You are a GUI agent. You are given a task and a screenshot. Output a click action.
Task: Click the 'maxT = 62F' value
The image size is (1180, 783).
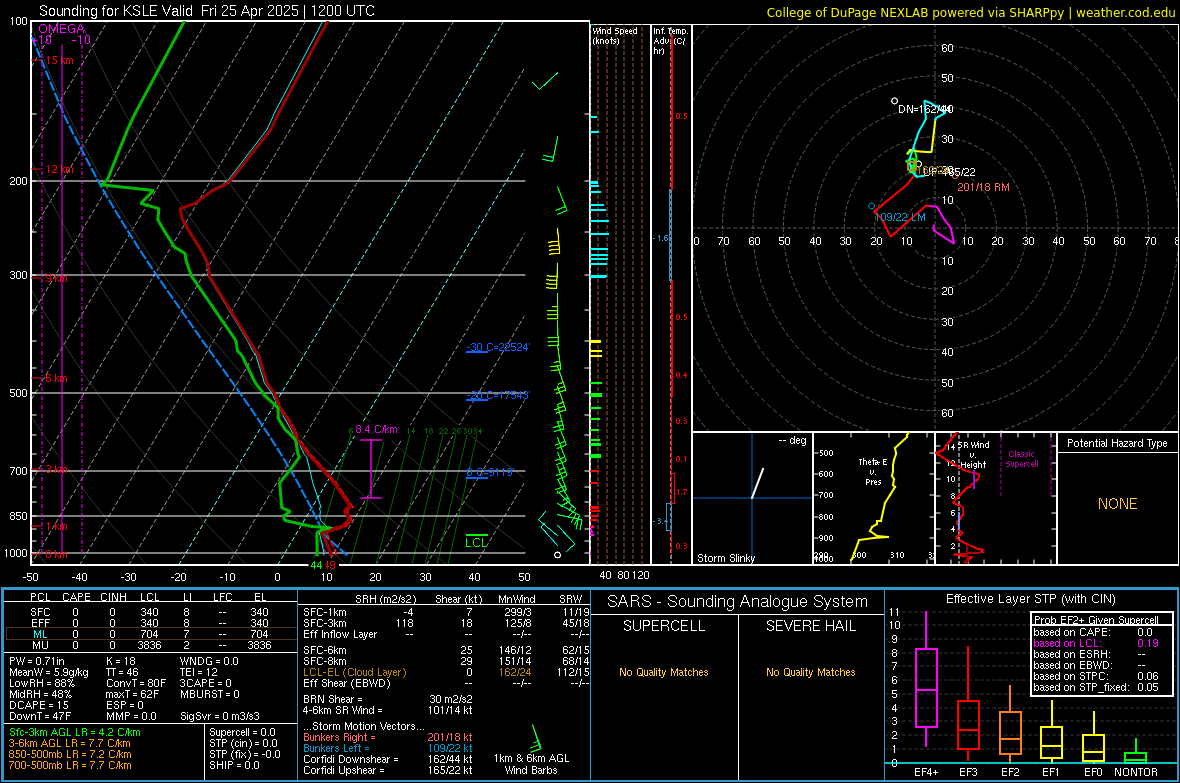point(132,694)
